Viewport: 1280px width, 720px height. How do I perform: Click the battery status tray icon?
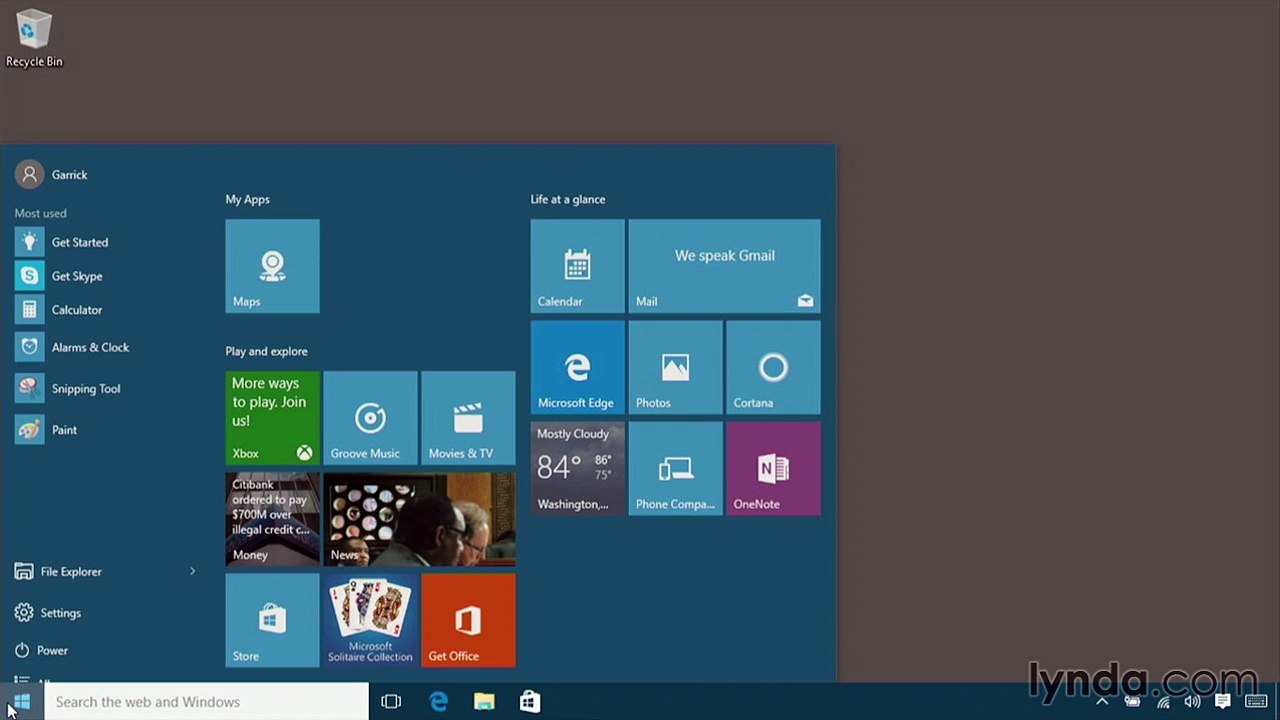point(1132,702)
